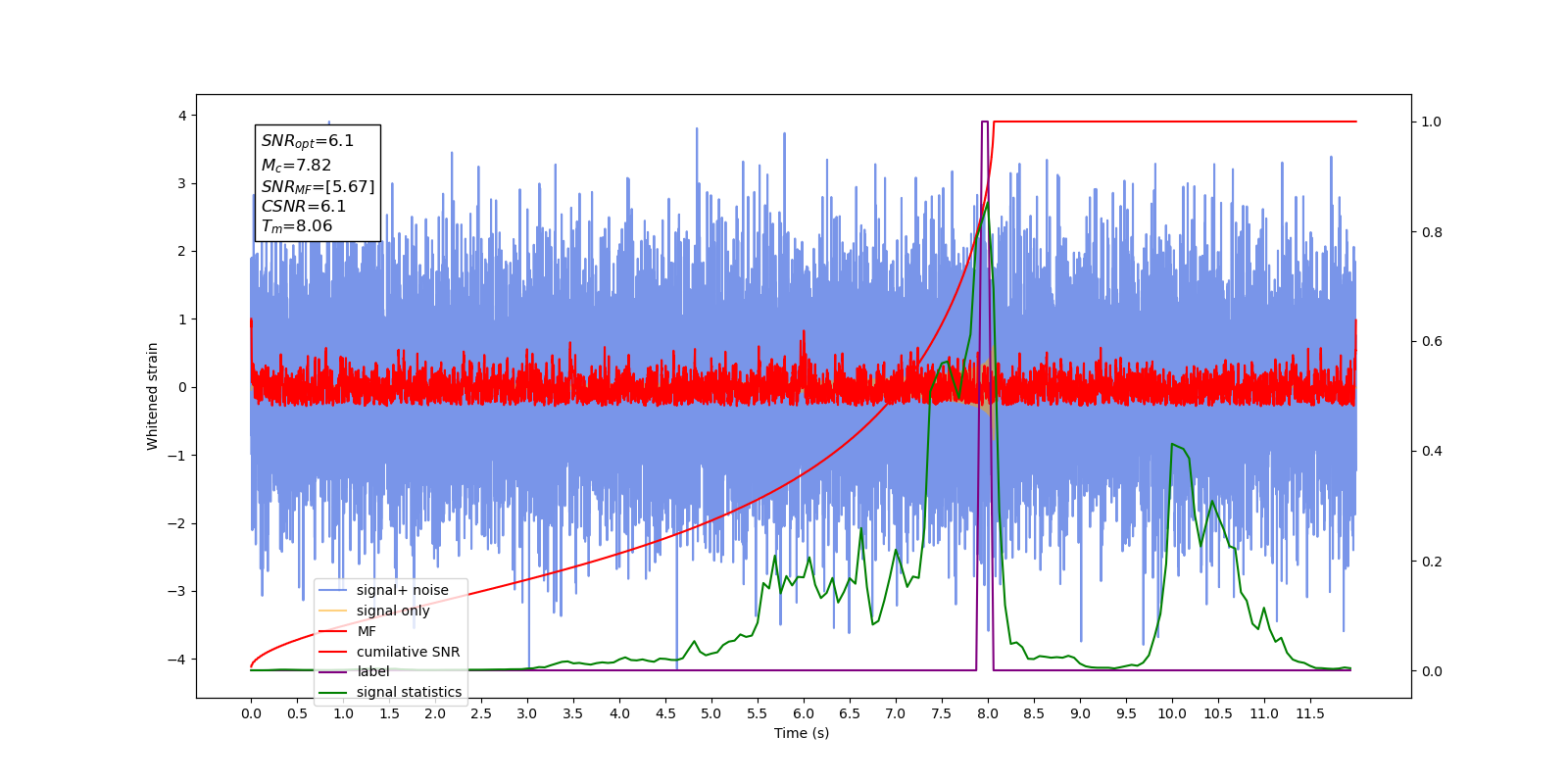Viewport: 1568px width, 784px height.
Task: Click the x-axis tick label 7.5
Action: 942,713
